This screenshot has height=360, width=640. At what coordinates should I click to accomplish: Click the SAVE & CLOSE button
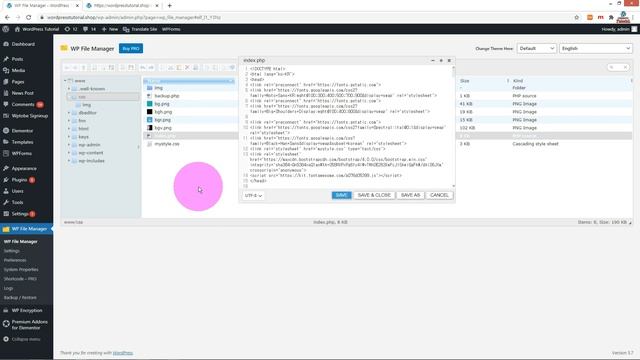pos(374,195)
